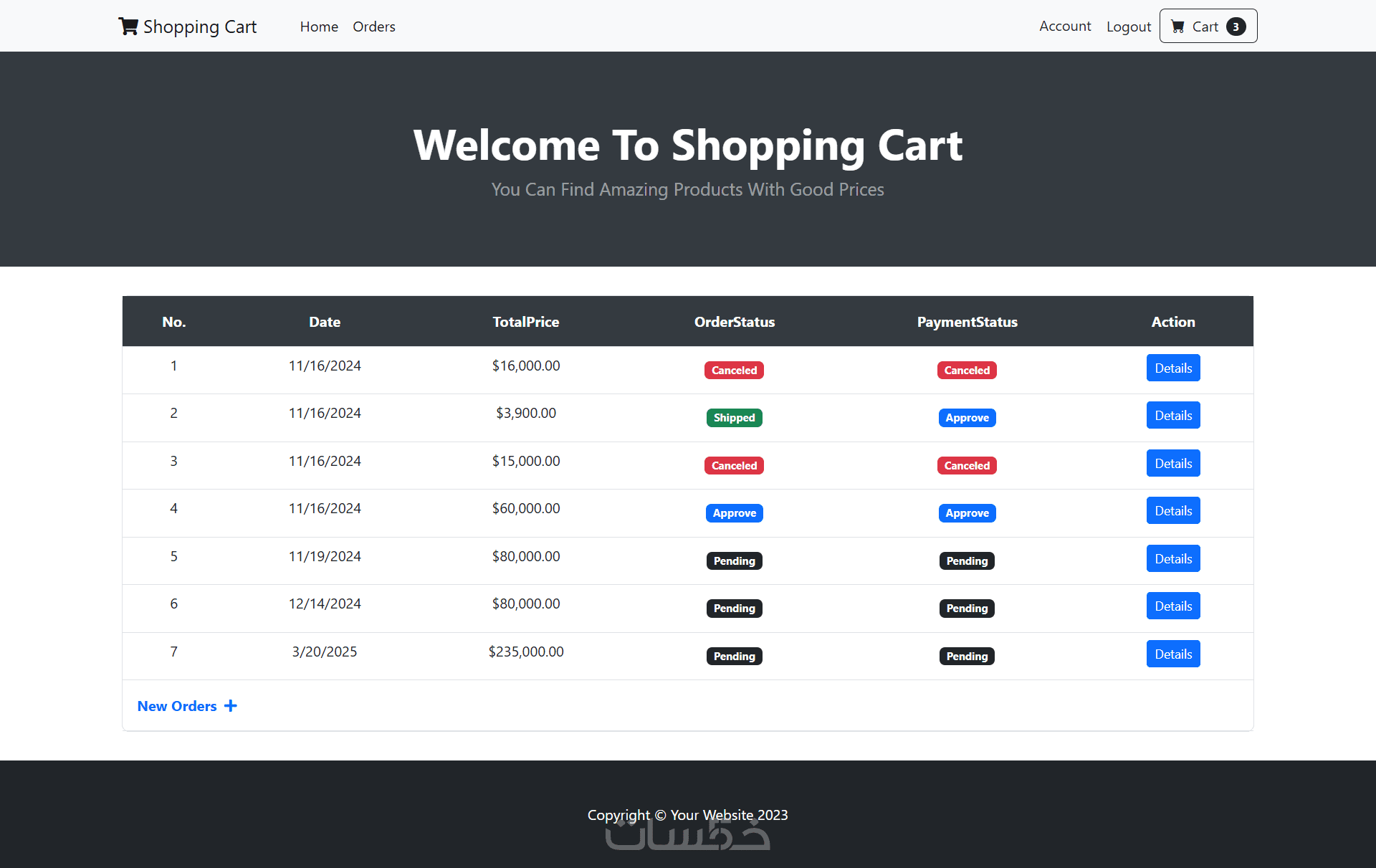Open Details for the $60,000.00 order

(1172, 511)
